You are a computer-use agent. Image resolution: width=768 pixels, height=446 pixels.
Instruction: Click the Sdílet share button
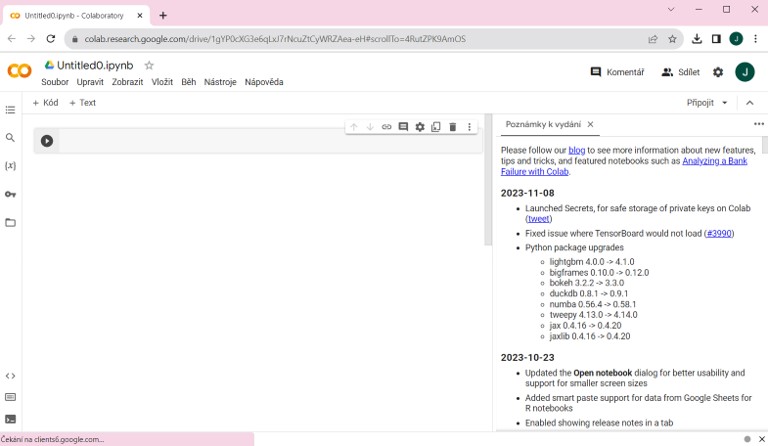pos(680,72)
